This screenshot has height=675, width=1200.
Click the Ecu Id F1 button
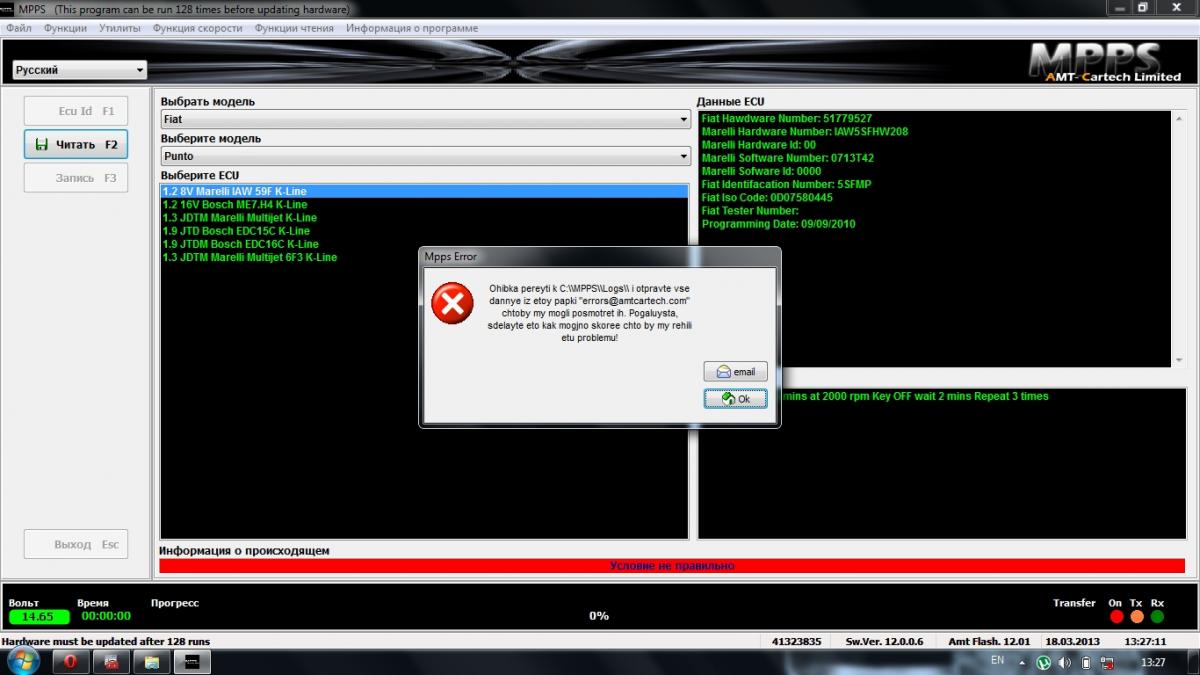click(76, 111)
